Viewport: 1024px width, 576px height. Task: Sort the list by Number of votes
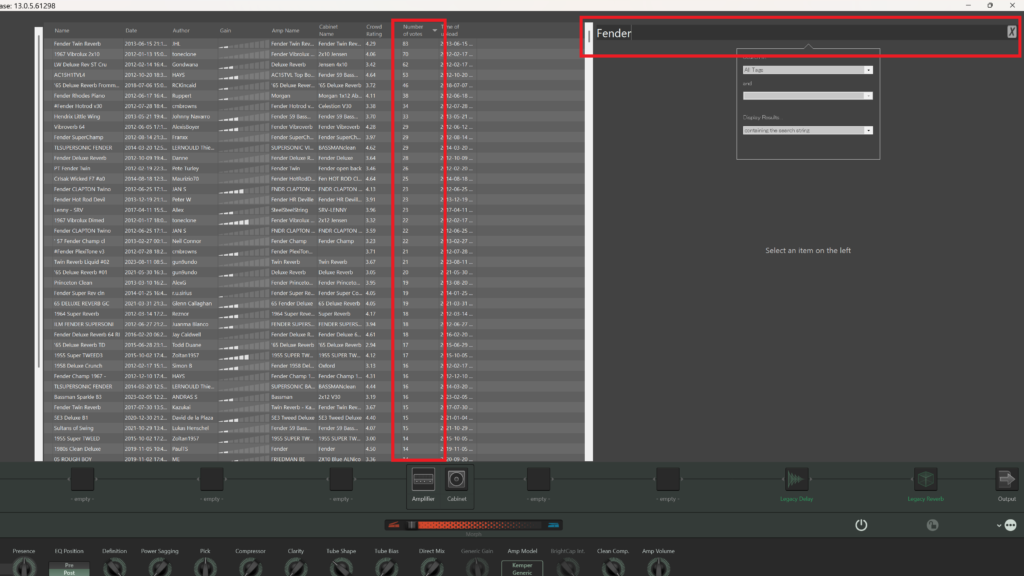pos(414,32)
